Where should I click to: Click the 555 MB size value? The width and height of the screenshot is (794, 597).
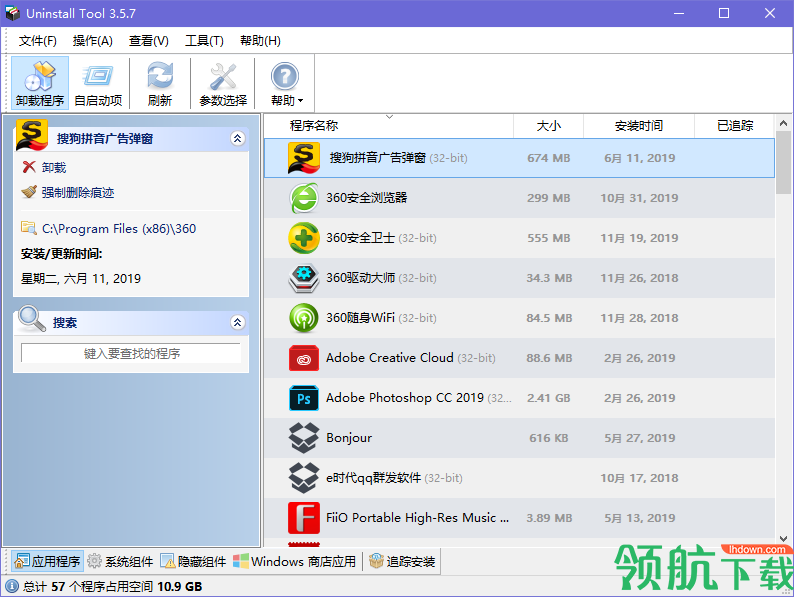(548, 238)
